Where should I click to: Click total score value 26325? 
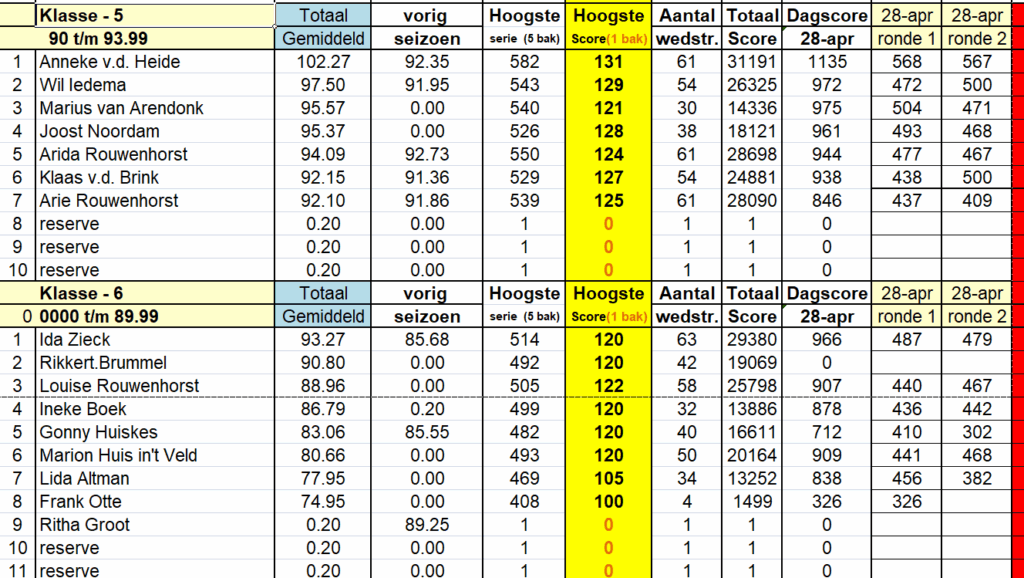pos(752,85)
